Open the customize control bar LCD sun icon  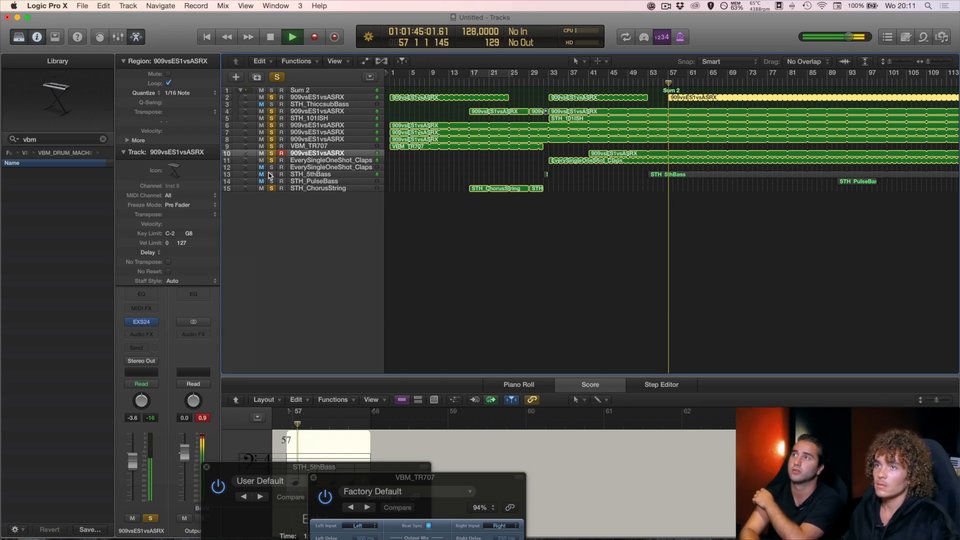(x=369, y=37)
